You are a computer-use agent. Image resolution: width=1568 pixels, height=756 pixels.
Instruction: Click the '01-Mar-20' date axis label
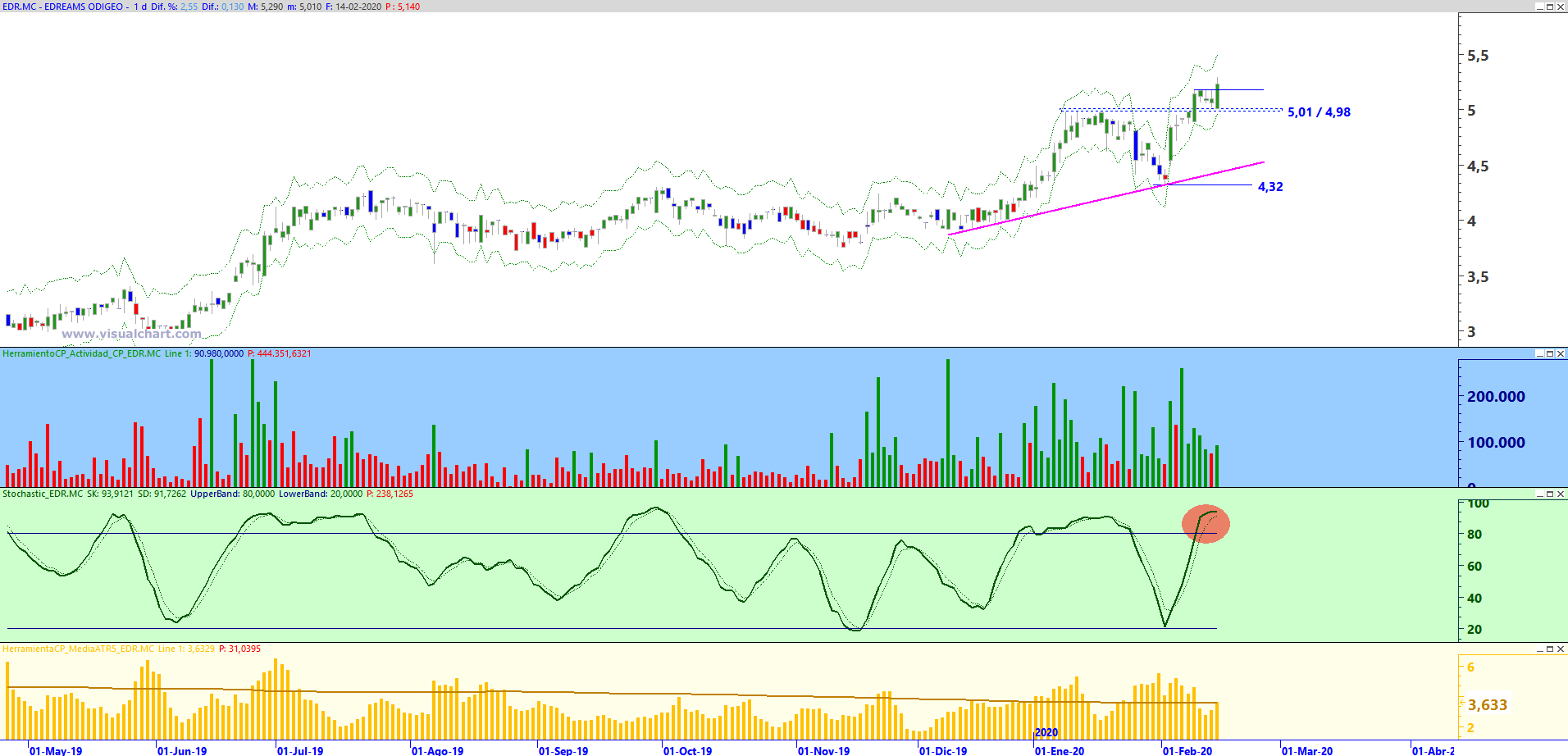[x=1307, y=750]
